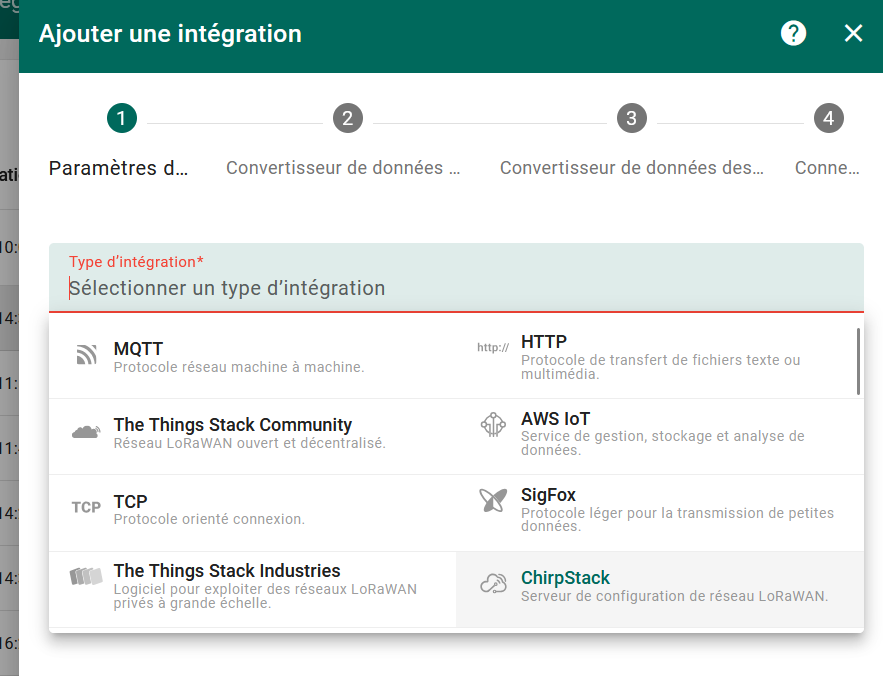Select the Conne… step label

tap(827, 168)
